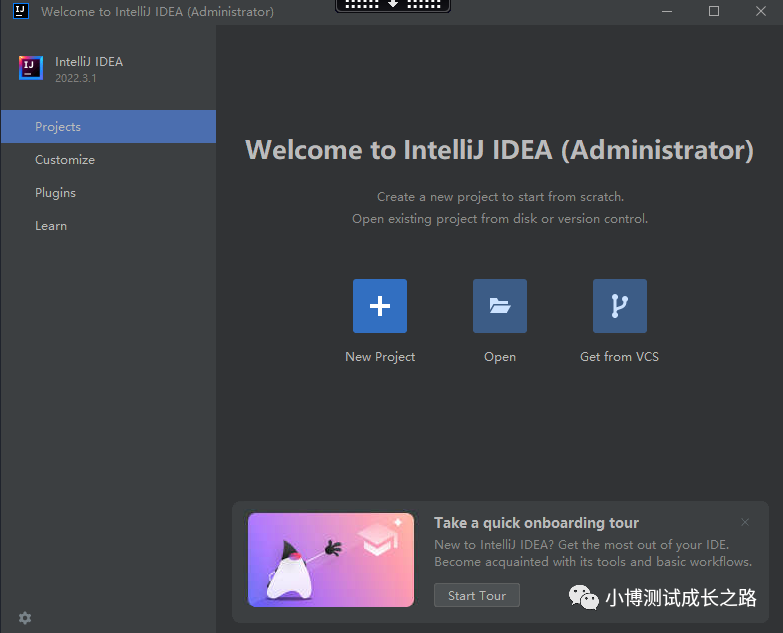Click the toolbar handle at top center

393,5
